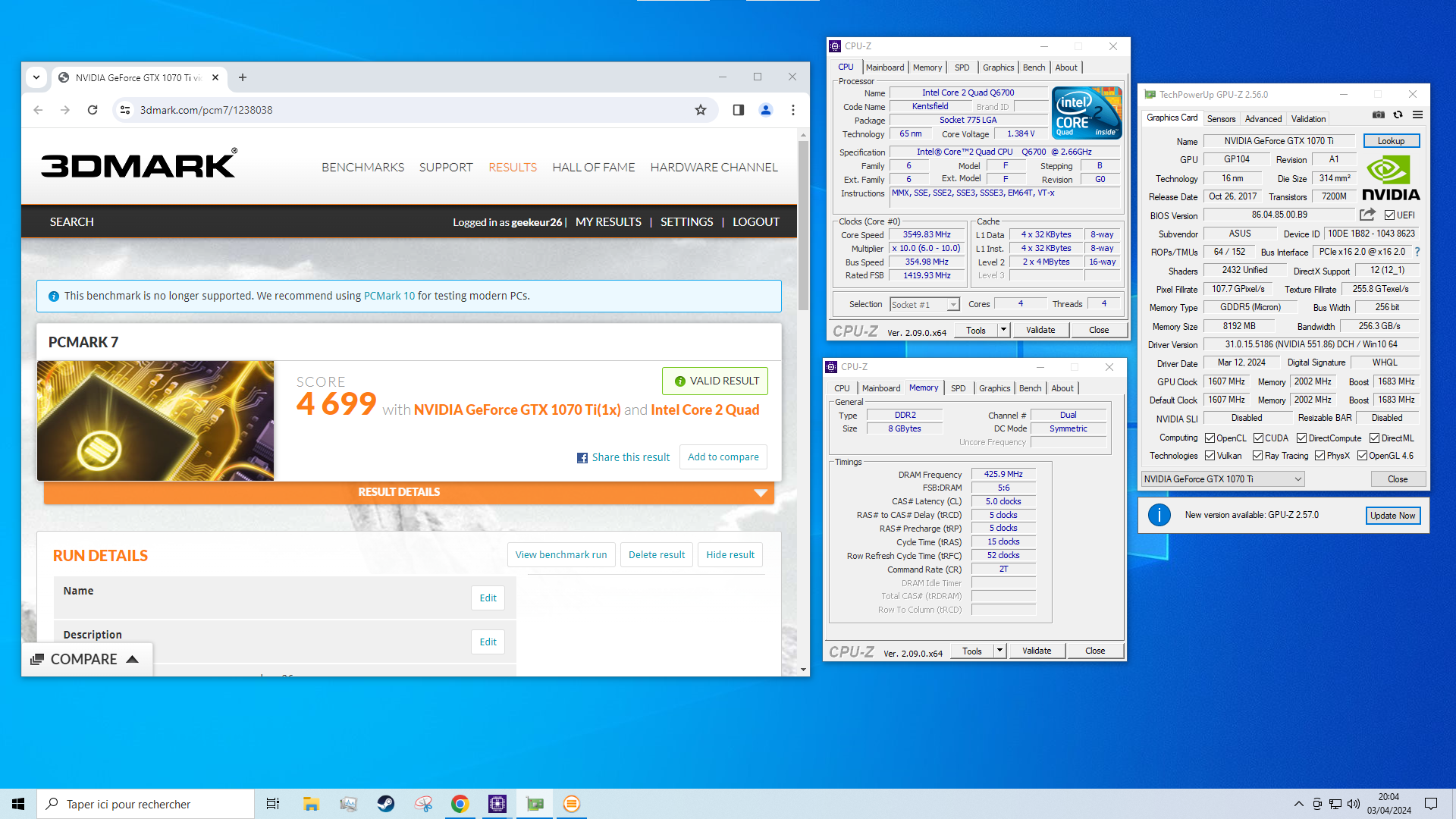Open Task View on the taskbar

273,804
